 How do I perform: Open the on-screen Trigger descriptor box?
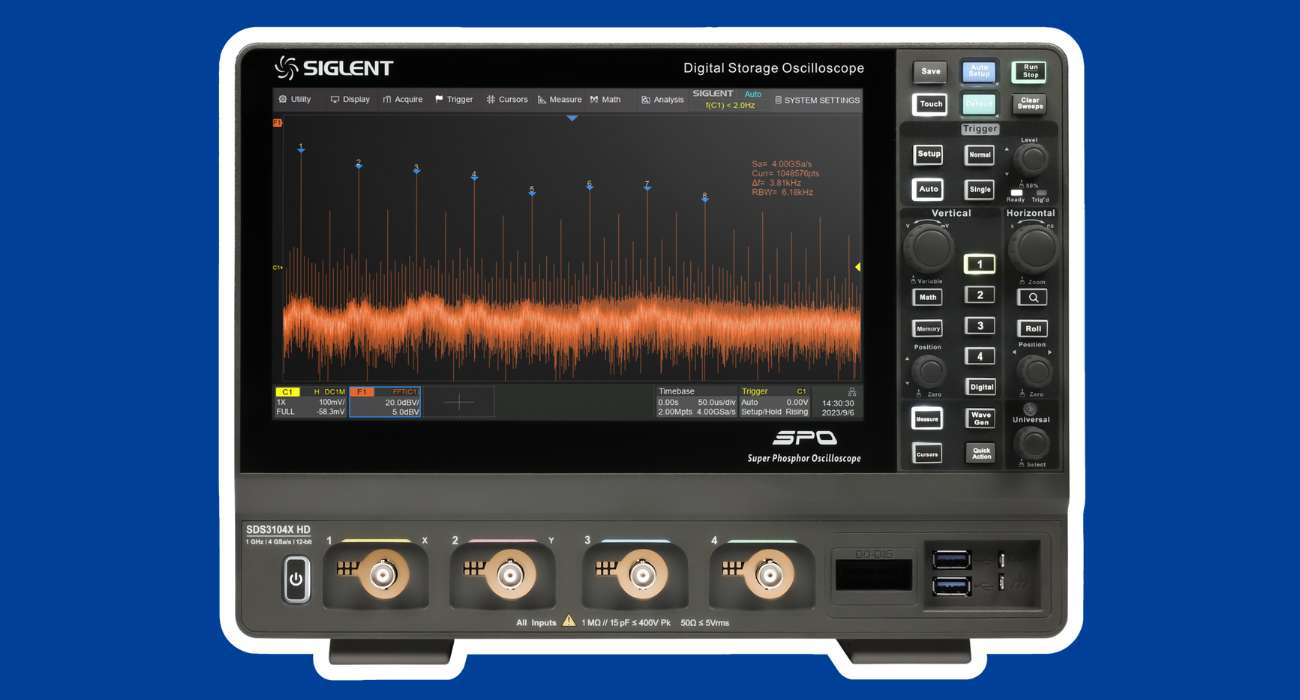click(x=774, y=402)
